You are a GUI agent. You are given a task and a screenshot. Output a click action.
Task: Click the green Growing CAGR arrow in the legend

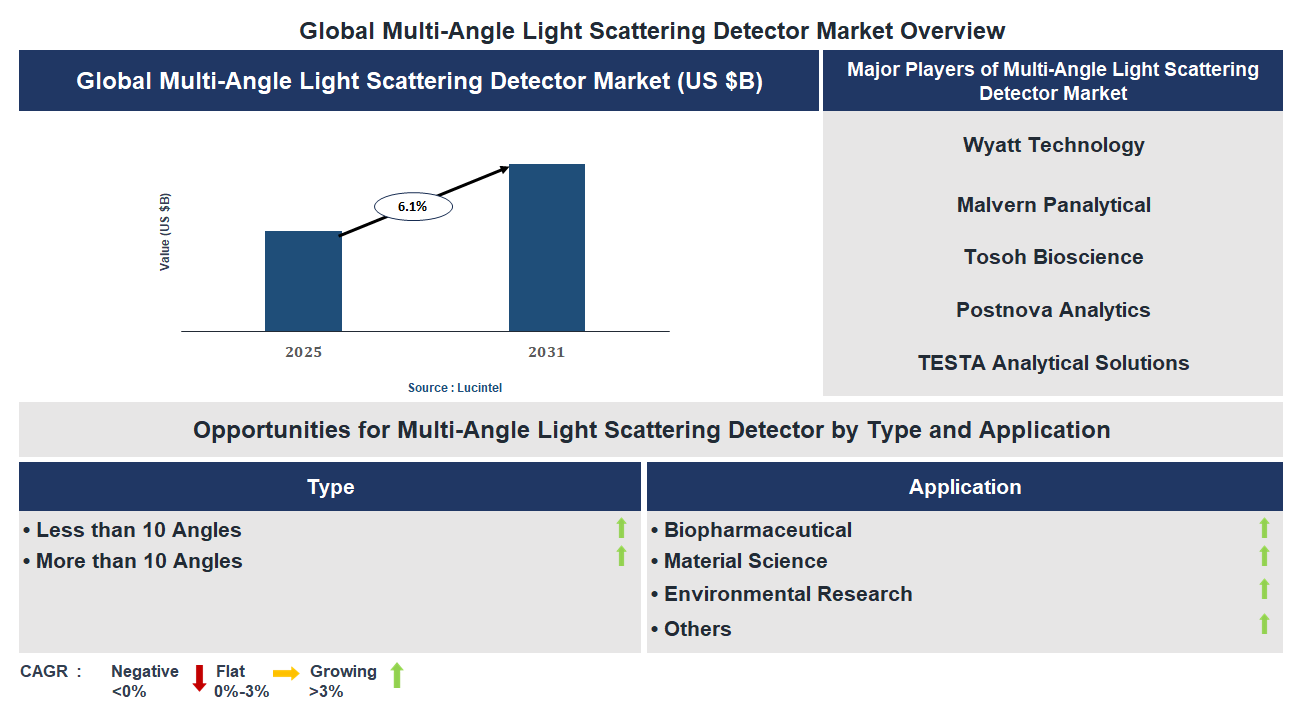point(396,678)
